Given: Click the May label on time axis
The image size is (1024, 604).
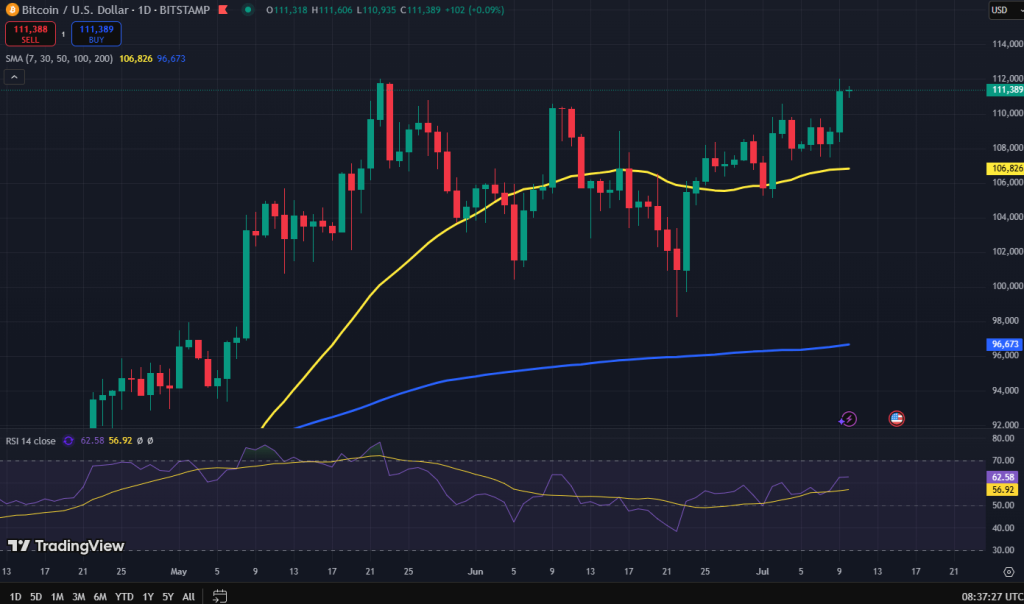Looking at the screenshot, I should (x=178, y=572).
